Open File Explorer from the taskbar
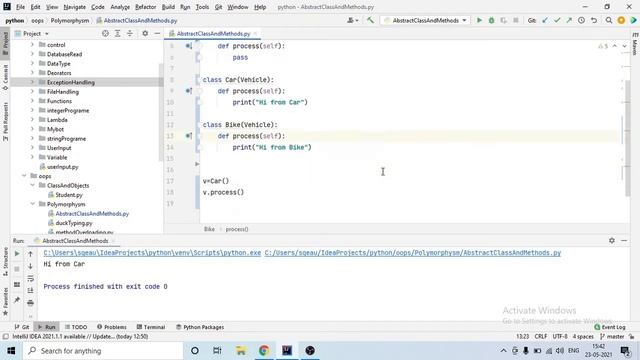Viewport: 640px width, 360px height. 241,351
